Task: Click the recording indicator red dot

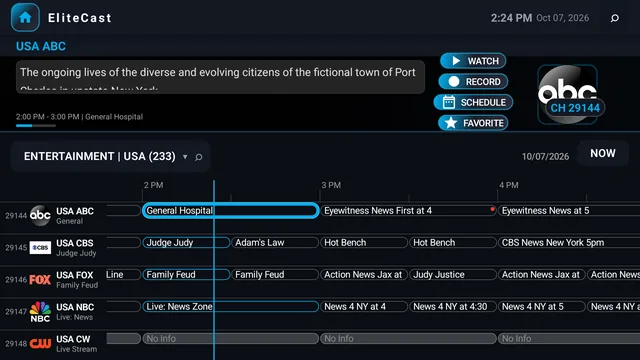Action: [493, 209]
